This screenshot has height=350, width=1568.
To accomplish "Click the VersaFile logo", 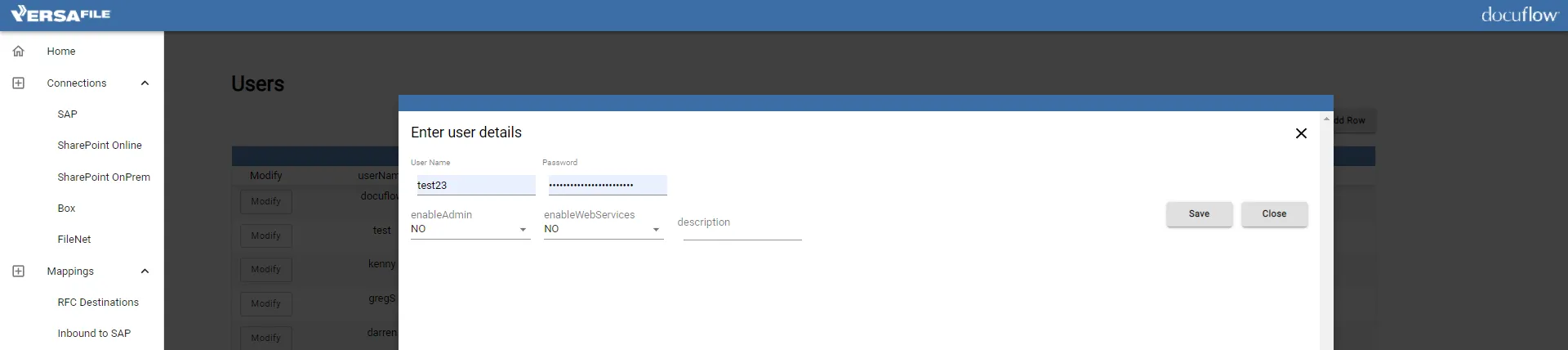I will pos(60,14).
